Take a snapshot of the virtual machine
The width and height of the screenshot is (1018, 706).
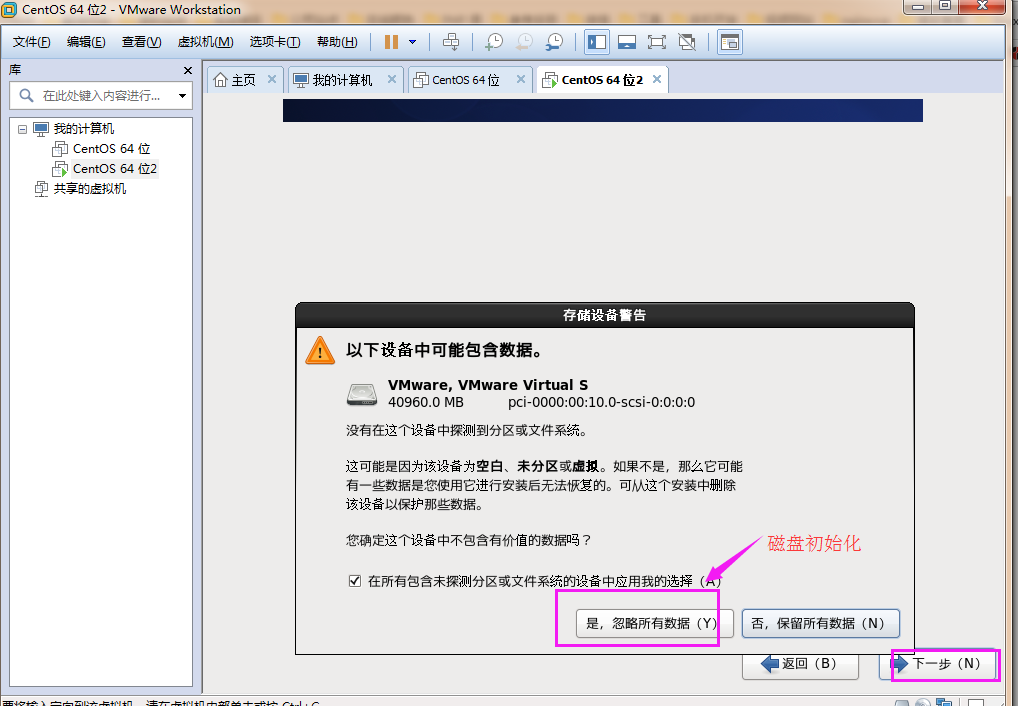point(494,42)
